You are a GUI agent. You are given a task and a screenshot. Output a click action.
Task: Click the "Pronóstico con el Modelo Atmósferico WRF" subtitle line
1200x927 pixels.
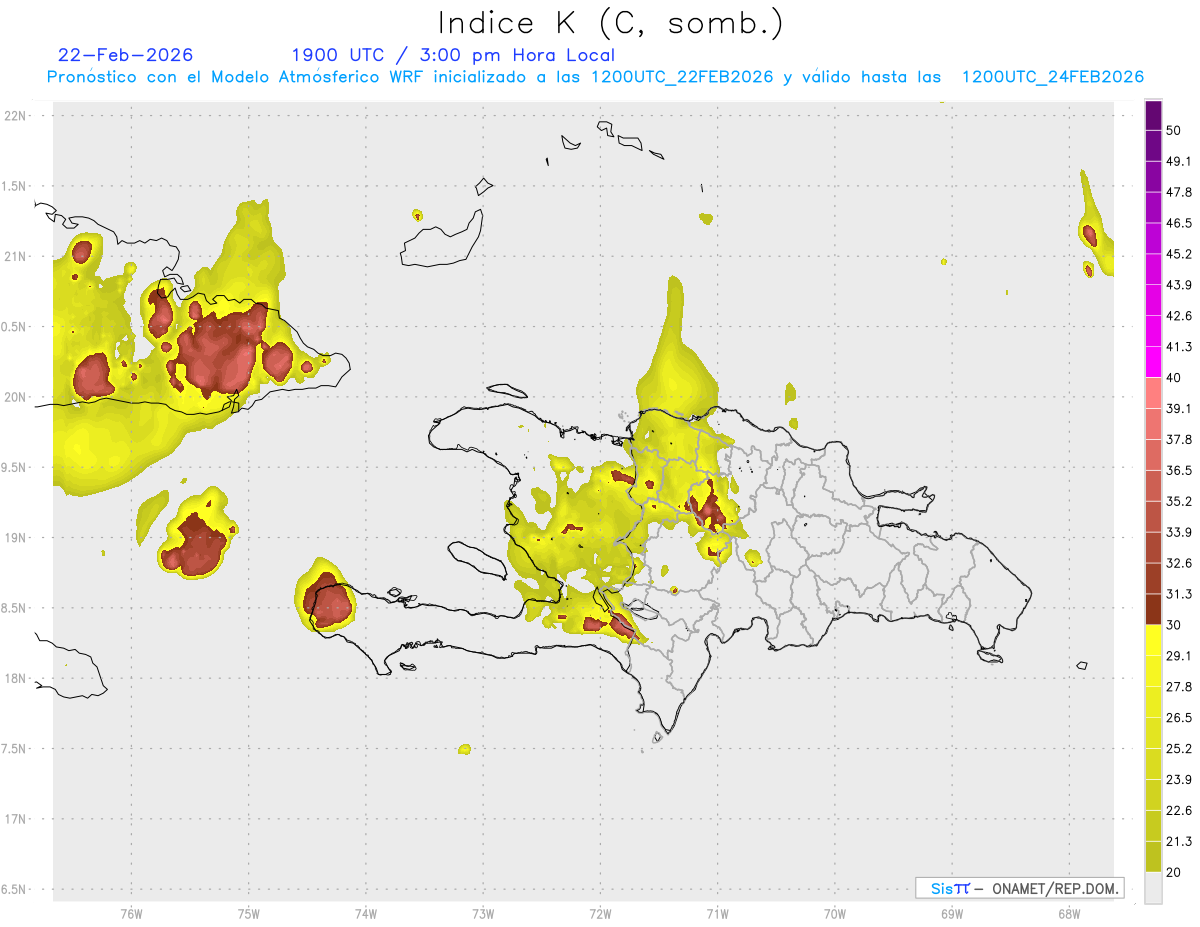[x=596, y=77]
